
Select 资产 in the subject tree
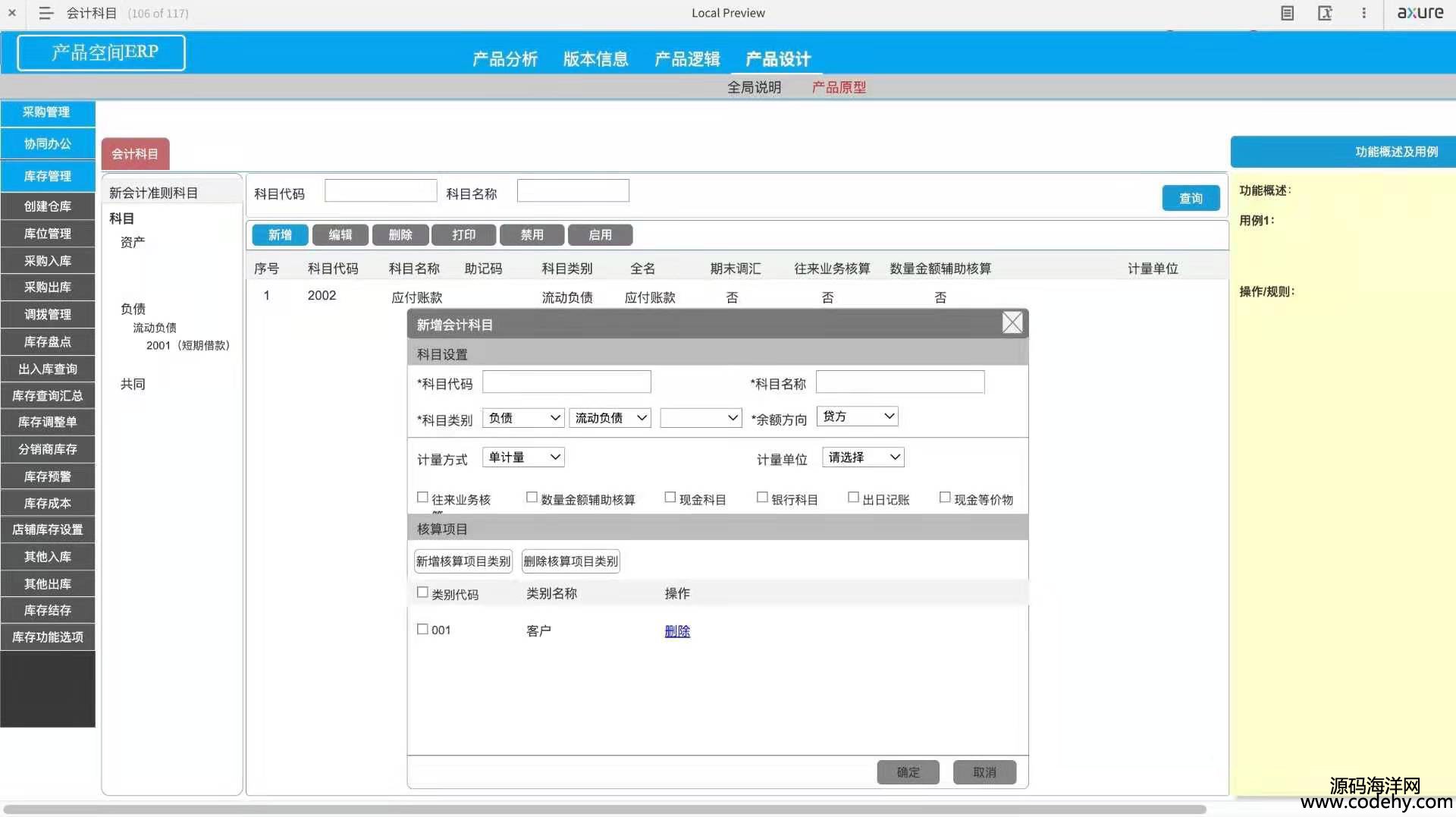tap(133, 242)
